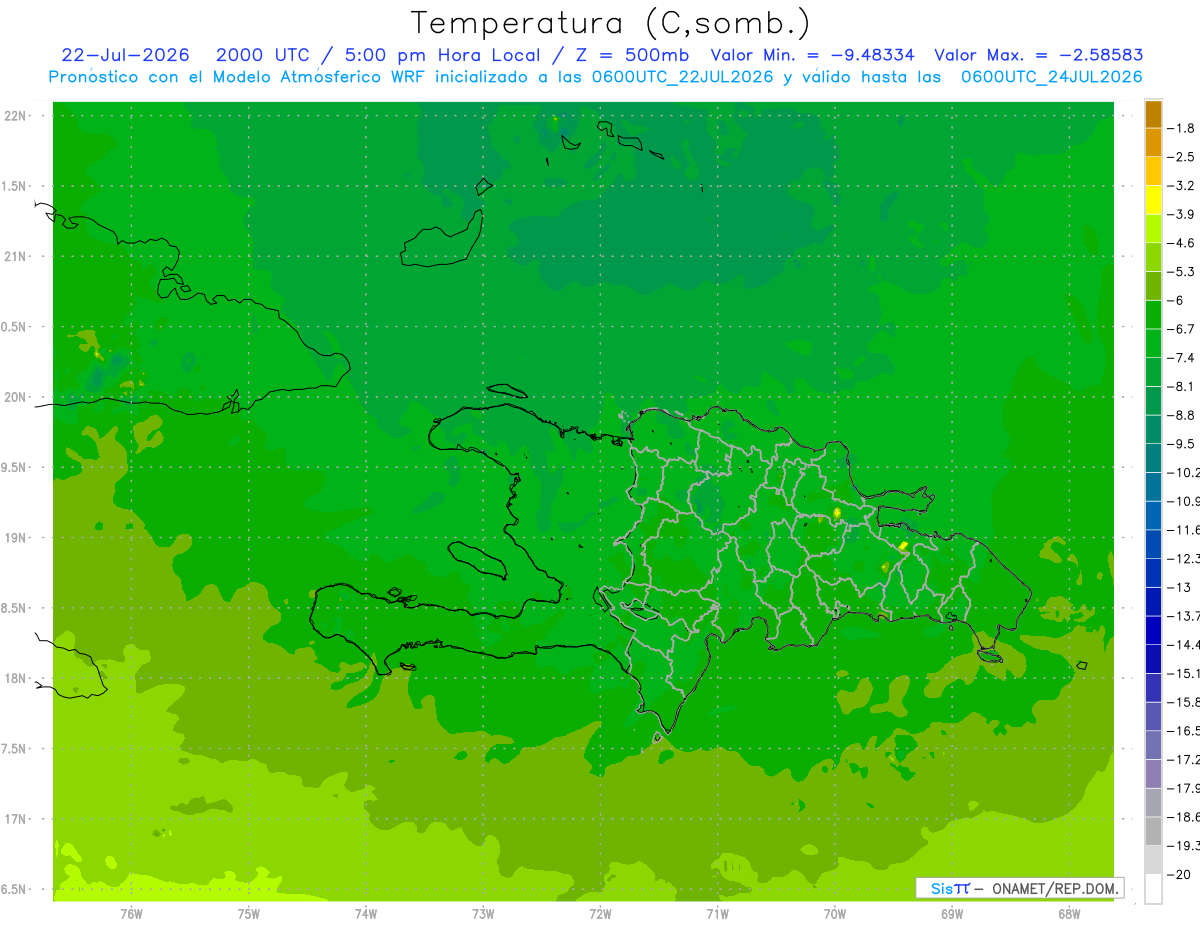This screenshot has width=1200, height=927.
Task: Pick the white swatch below -20
Action: 1153,888
